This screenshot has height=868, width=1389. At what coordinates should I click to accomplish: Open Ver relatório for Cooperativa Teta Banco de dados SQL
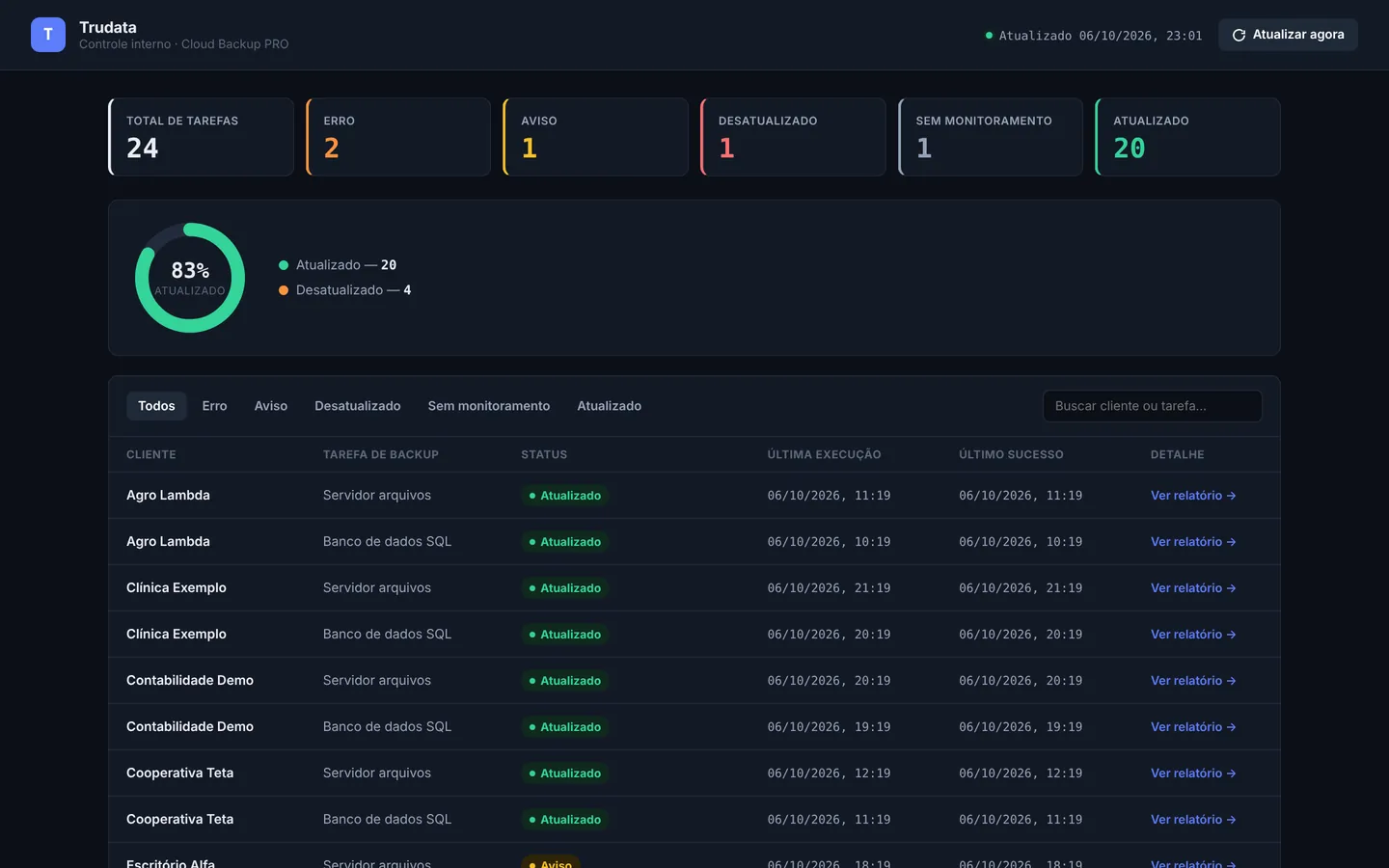point(1193,820)
